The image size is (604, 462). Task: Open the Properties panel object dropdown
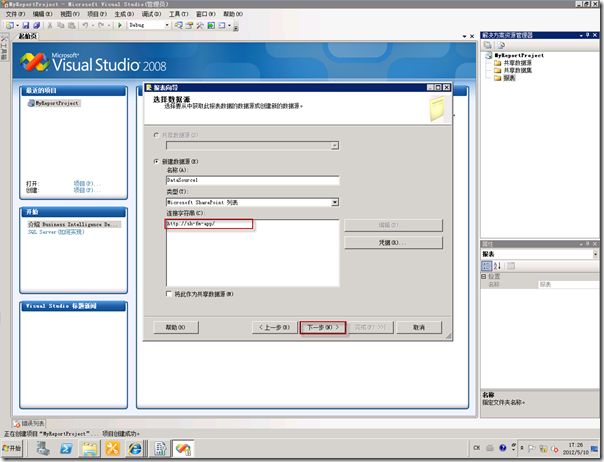click(595, 254)
